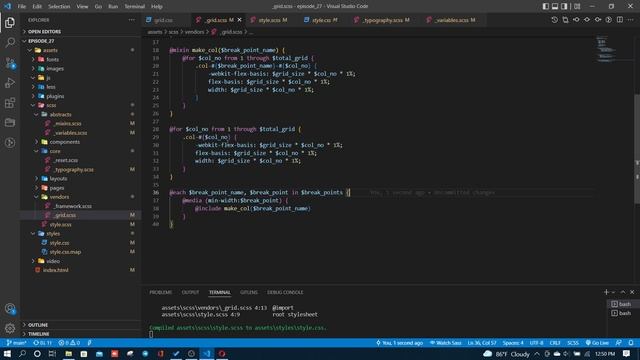Switch to the _typography.scss tab

382,20
